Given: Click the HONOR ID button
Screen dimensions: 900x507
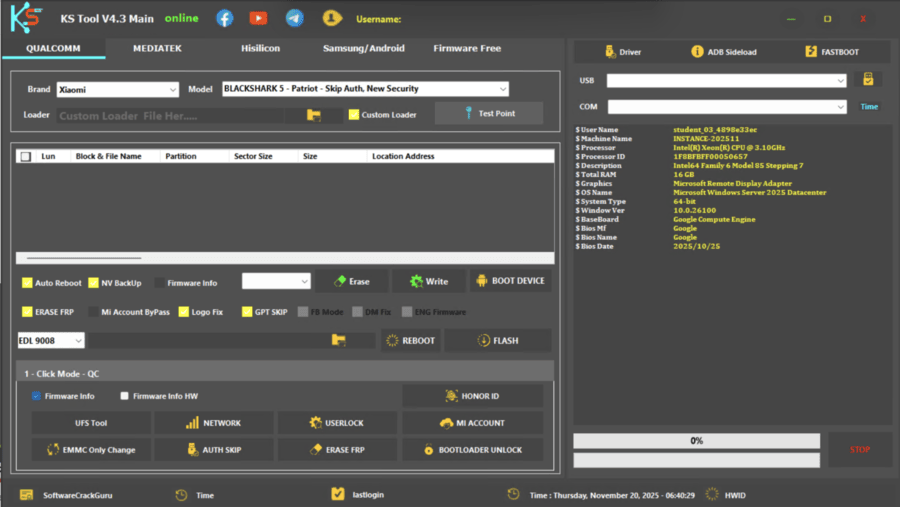Looking at the screenshot, I should [x=472, y=396].
